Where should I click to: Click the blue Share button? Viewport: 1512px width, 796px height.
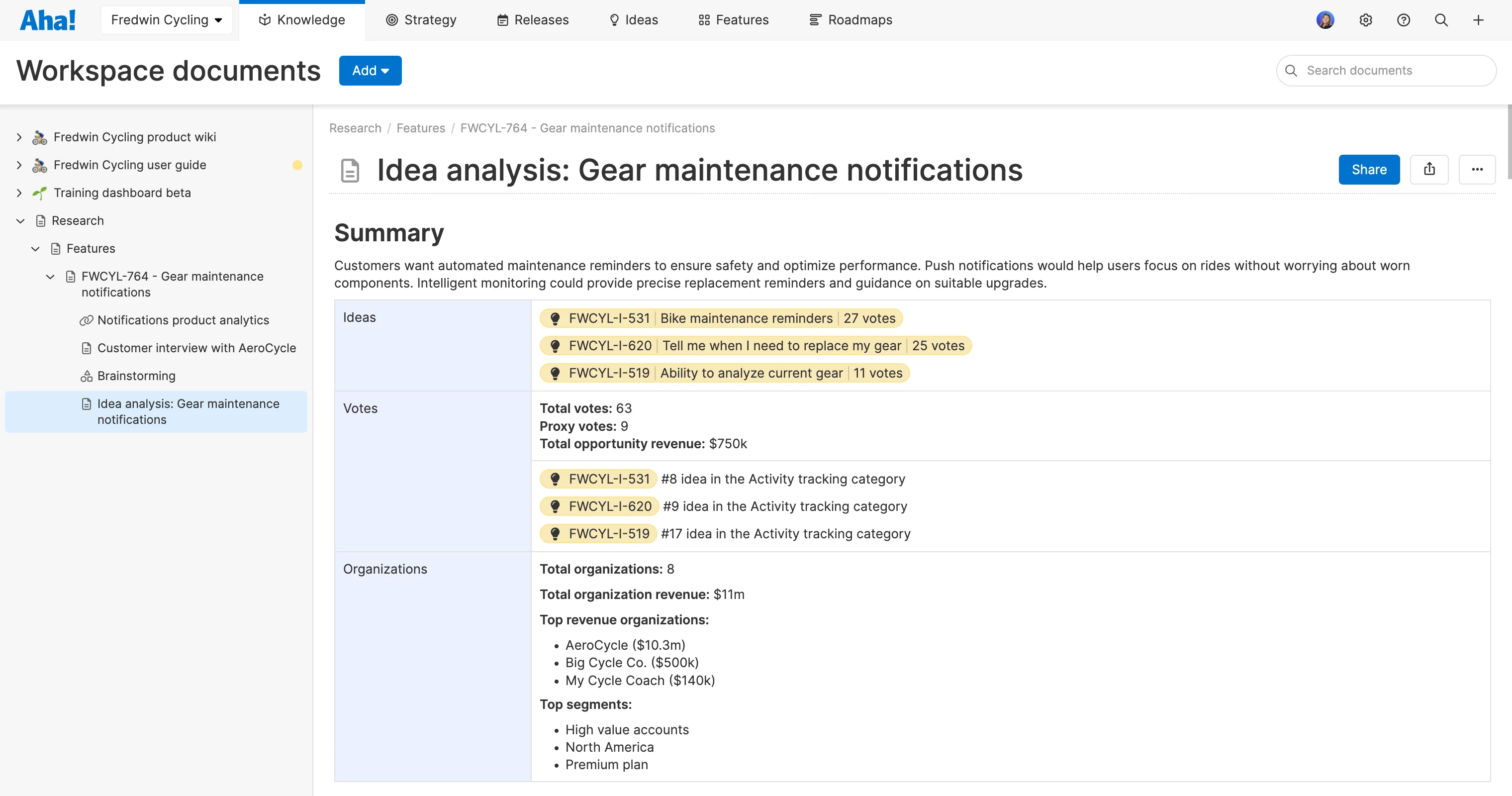pos(1368,170)
